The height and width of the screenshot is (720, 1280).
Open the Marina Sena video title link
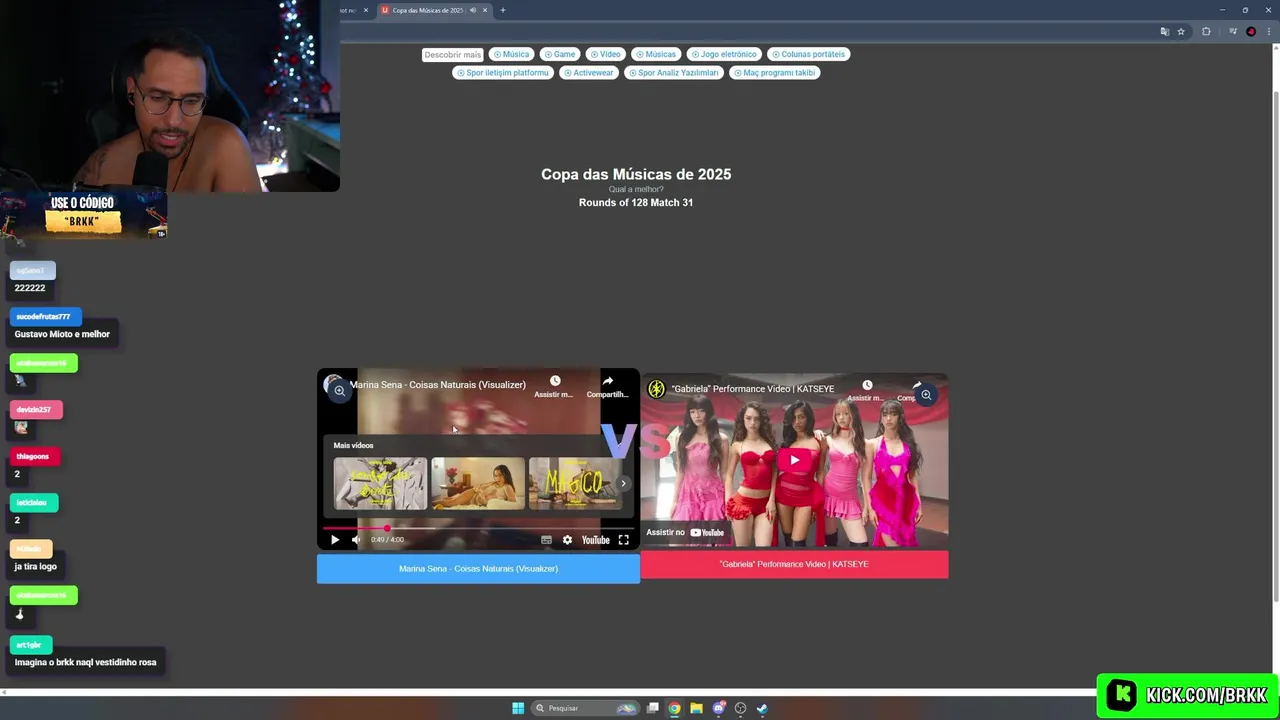point(437,385)
